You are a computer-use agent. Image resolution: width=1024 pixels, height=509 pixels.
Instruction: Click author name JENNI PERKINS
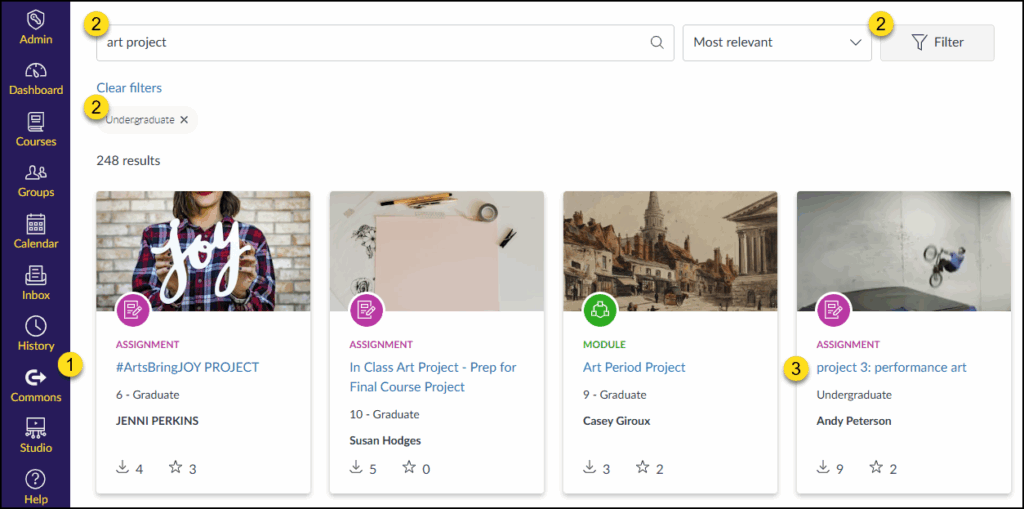tap(157, 420)
